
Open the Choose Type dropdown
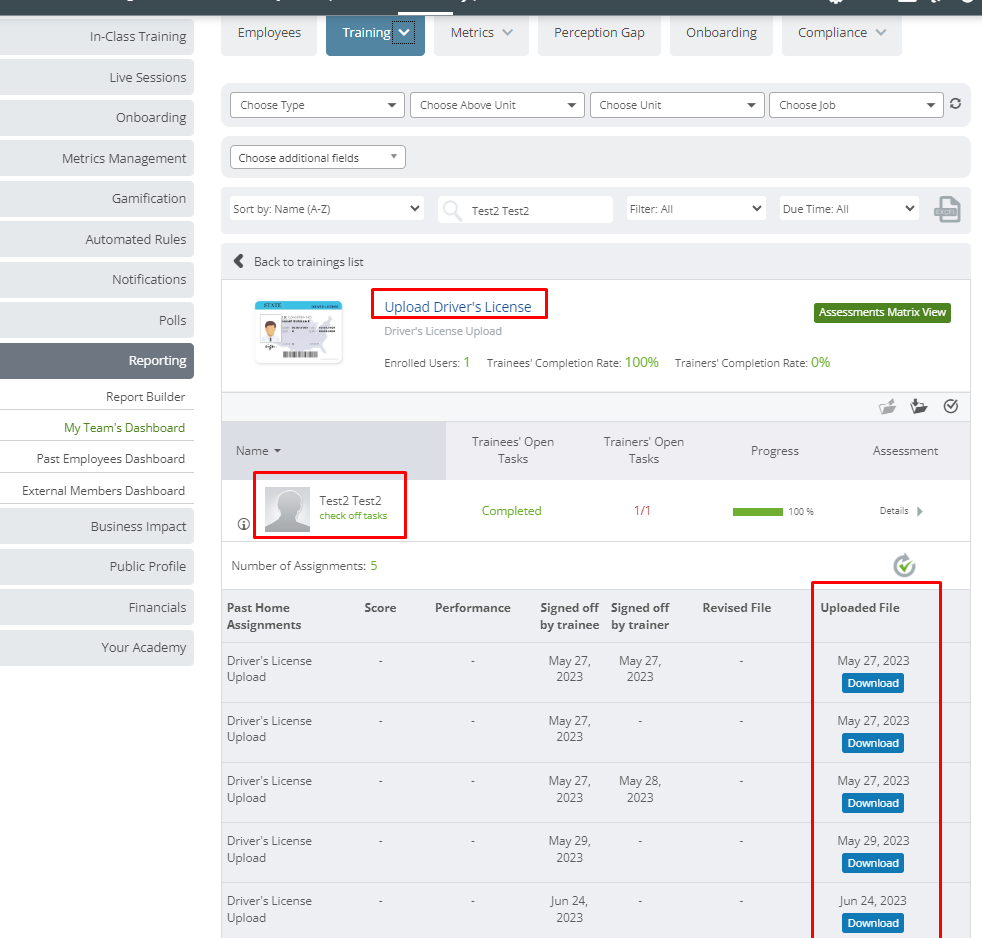click(316, 104)
